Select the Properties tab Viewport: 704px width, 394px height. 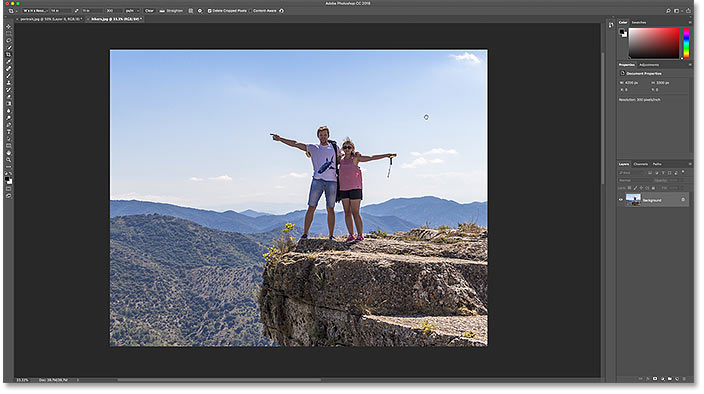point(627,65)
